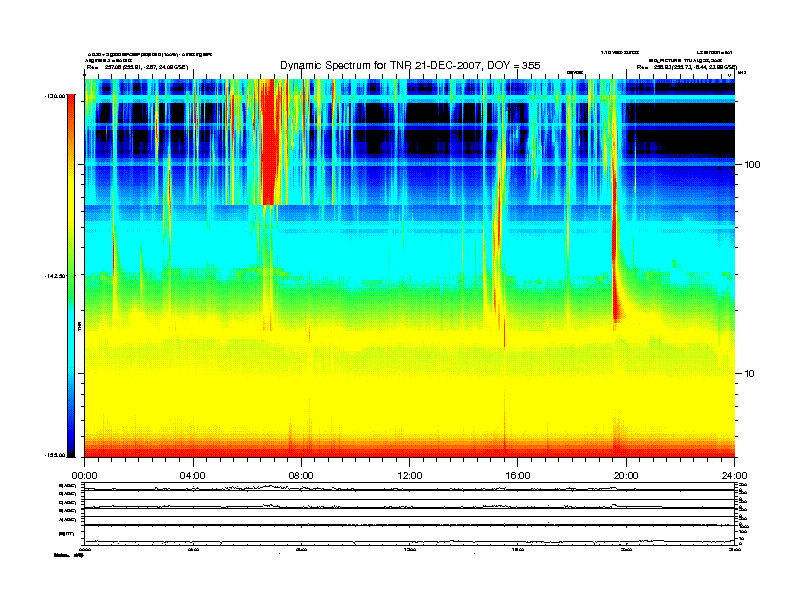Click the '08:00' time axis label
This screenshot has height=612, width=792.
coord(301,476)
